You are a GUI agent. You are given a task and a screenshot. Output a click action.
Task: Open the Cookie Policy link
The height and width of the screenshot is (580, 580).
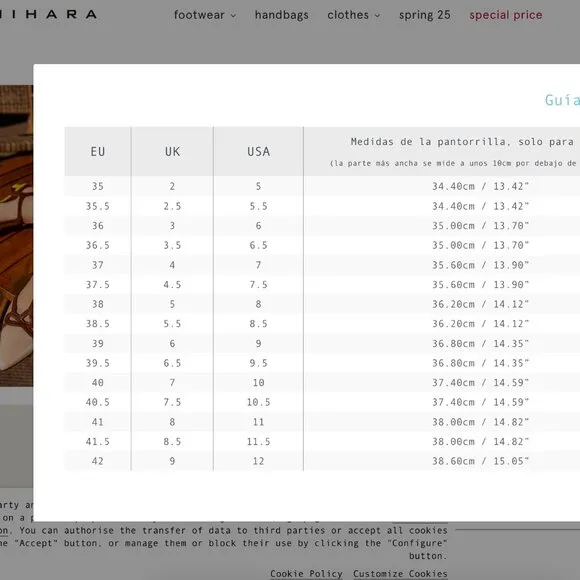tap(306, 573)
